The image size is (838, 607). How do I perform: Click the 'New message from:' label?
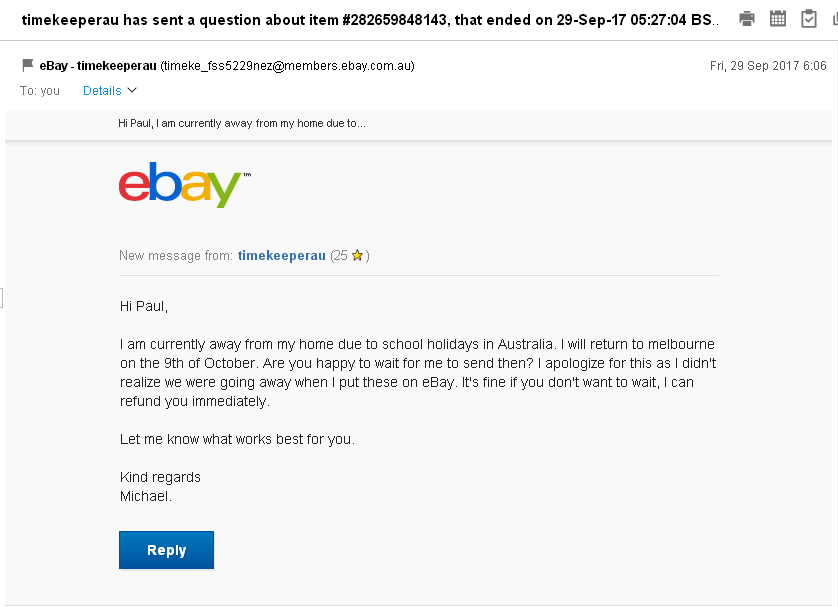click(176, 256)
